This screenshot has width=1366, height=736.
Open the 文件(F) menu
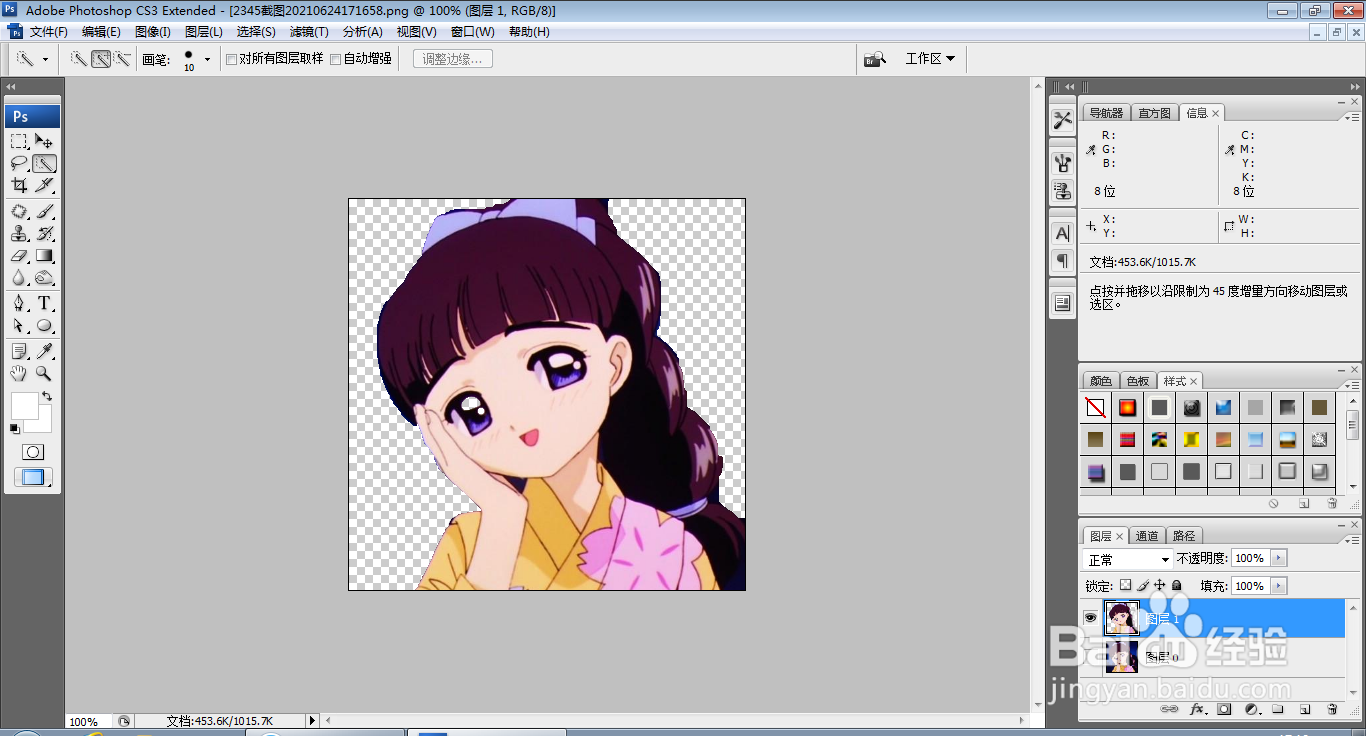48,32
